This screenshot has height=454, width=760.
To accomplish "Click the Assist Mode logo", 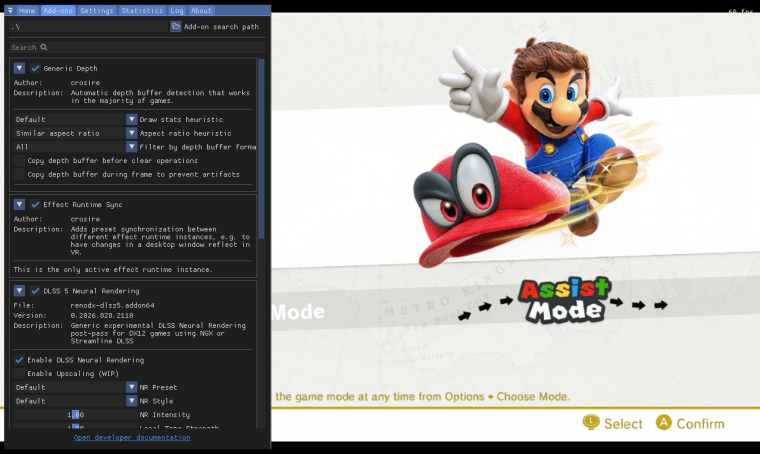I will click(x=565, y=300).
